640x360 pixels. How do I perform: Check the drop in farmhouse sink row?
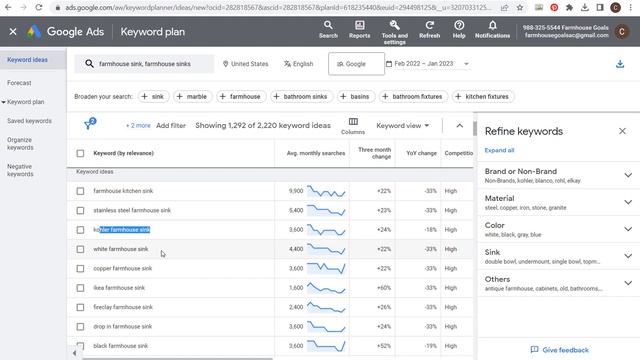click(80, 327)
